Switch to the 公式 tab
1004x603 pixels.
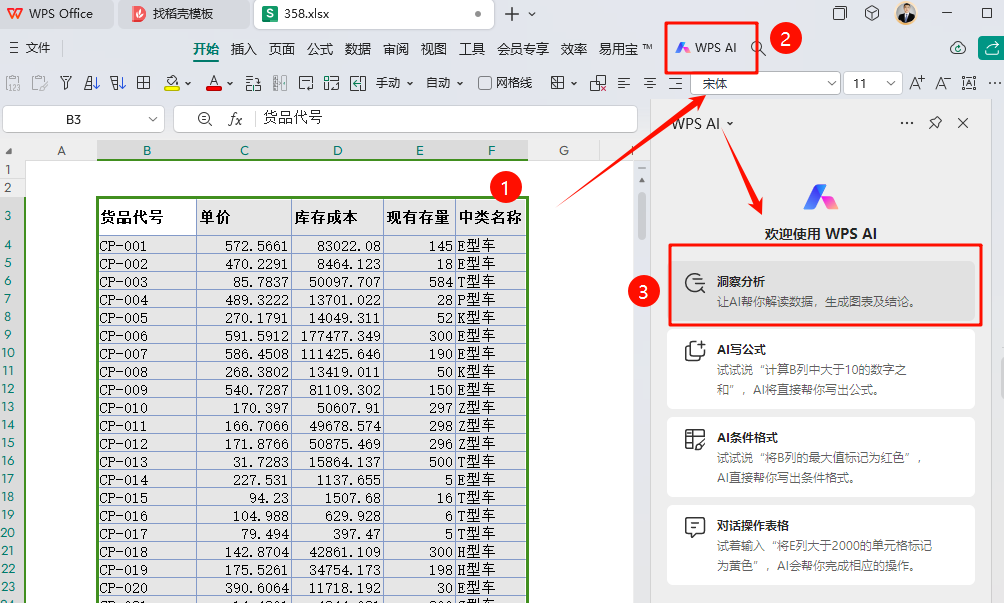320,49
